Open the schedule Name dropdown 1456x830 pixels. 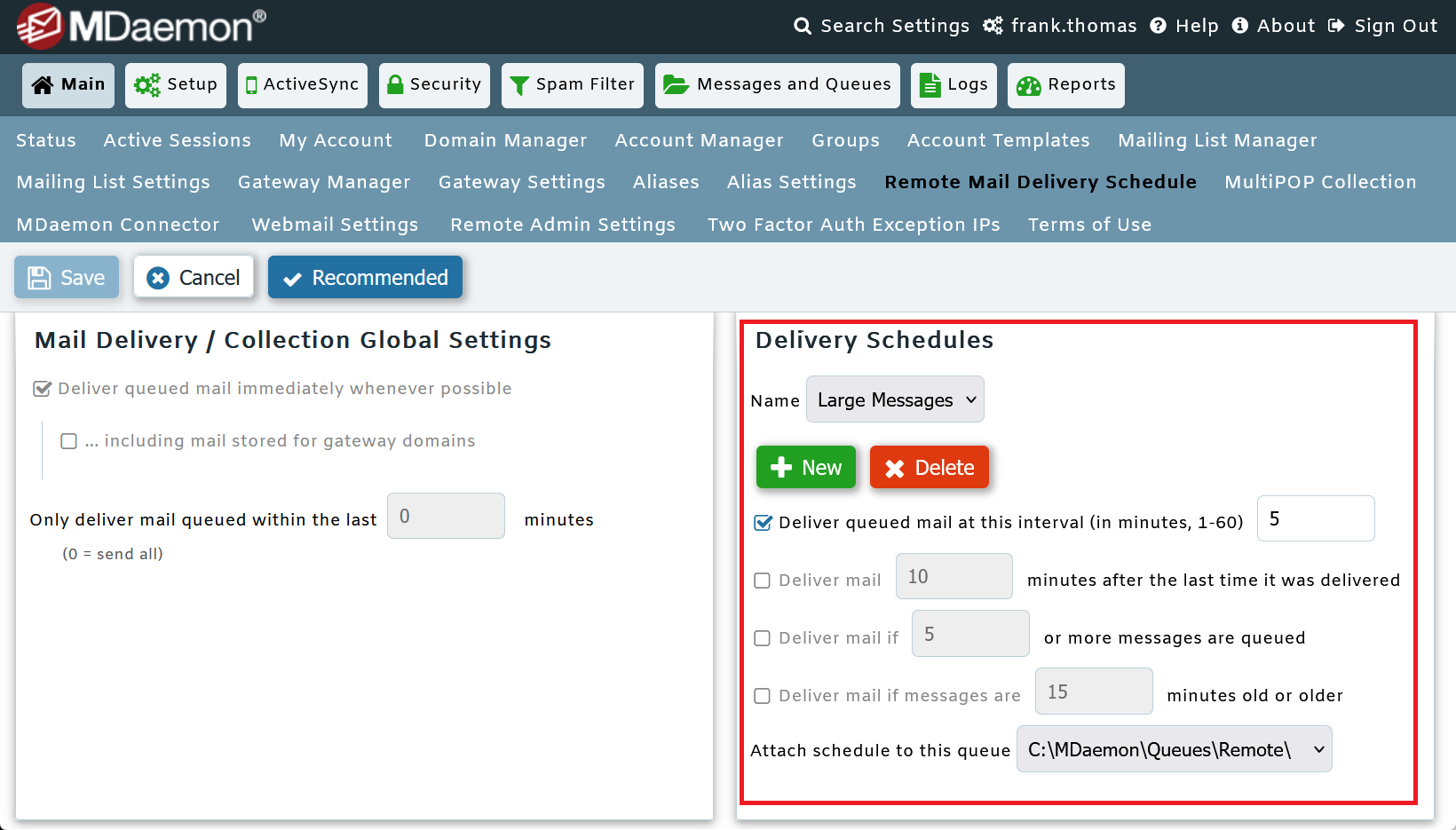pos(894,399)
